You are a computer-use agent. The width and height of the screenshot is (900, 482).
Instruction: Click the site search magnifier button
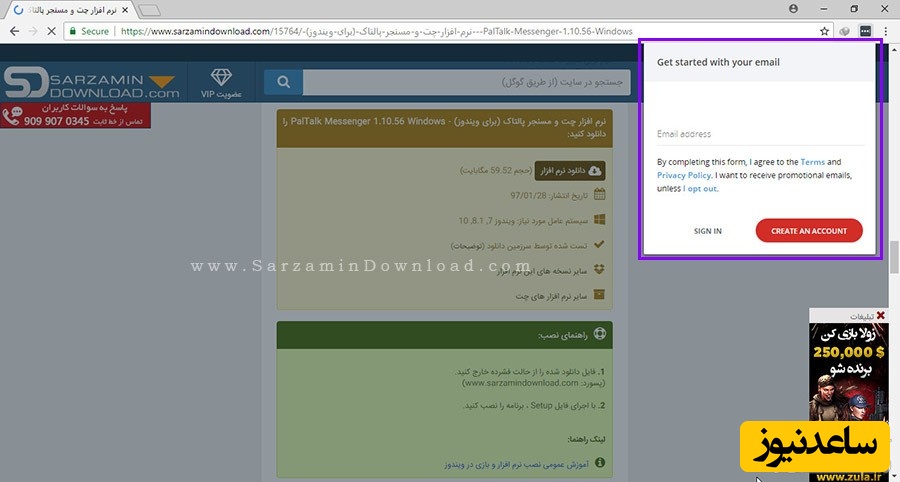283,82
